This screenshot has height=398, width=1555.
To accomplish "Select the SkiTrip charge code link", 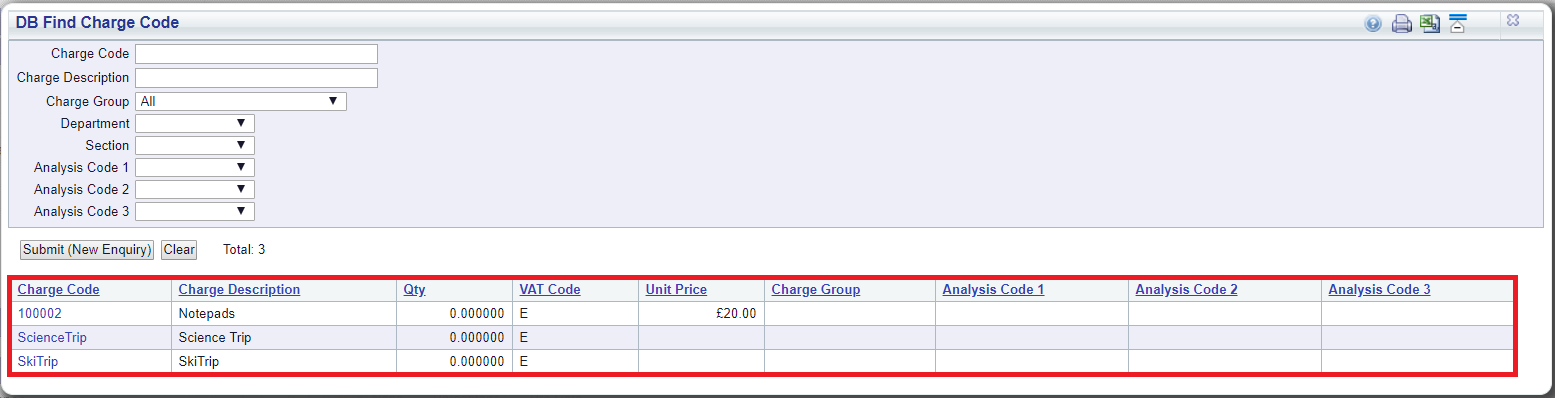I will pos(37,361).
